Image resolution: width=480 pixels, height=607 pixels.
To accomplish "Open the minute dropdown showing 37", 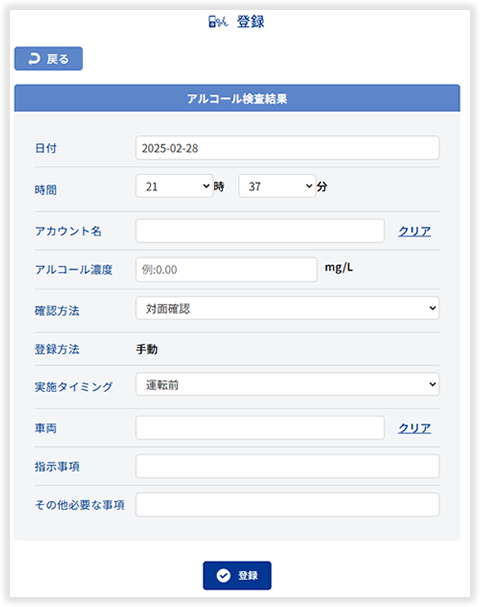I will tap(277, 186).
